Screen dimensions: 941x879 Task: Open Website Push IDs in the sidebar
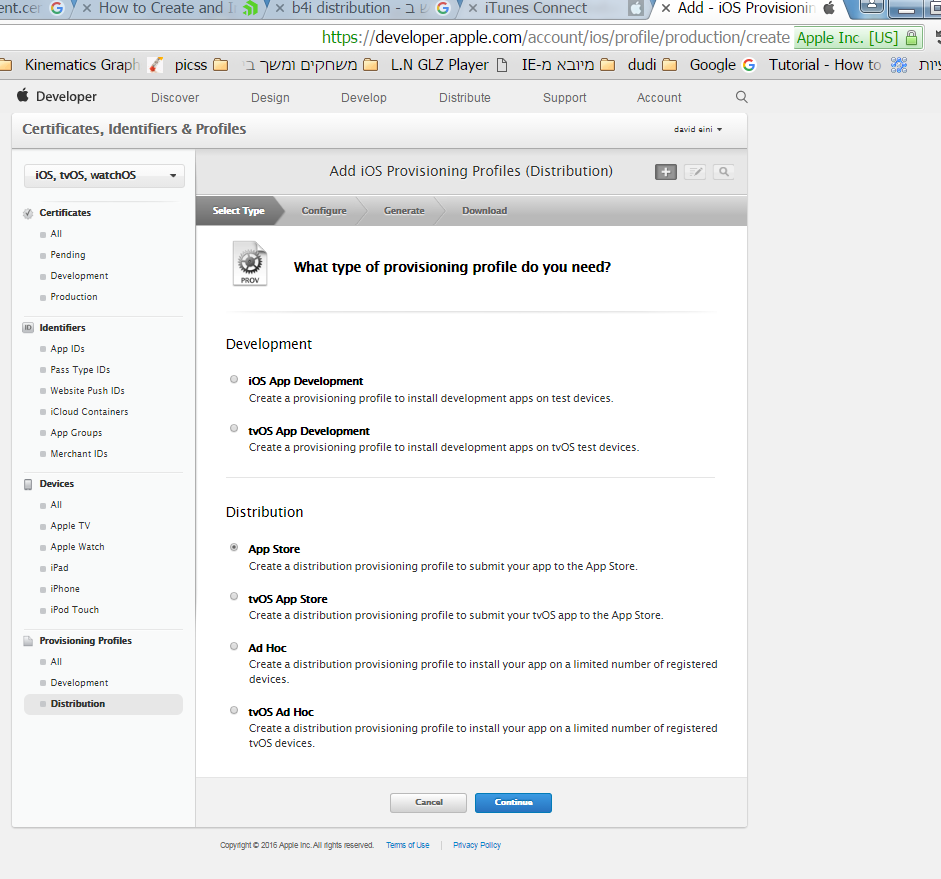pos(88,391)
